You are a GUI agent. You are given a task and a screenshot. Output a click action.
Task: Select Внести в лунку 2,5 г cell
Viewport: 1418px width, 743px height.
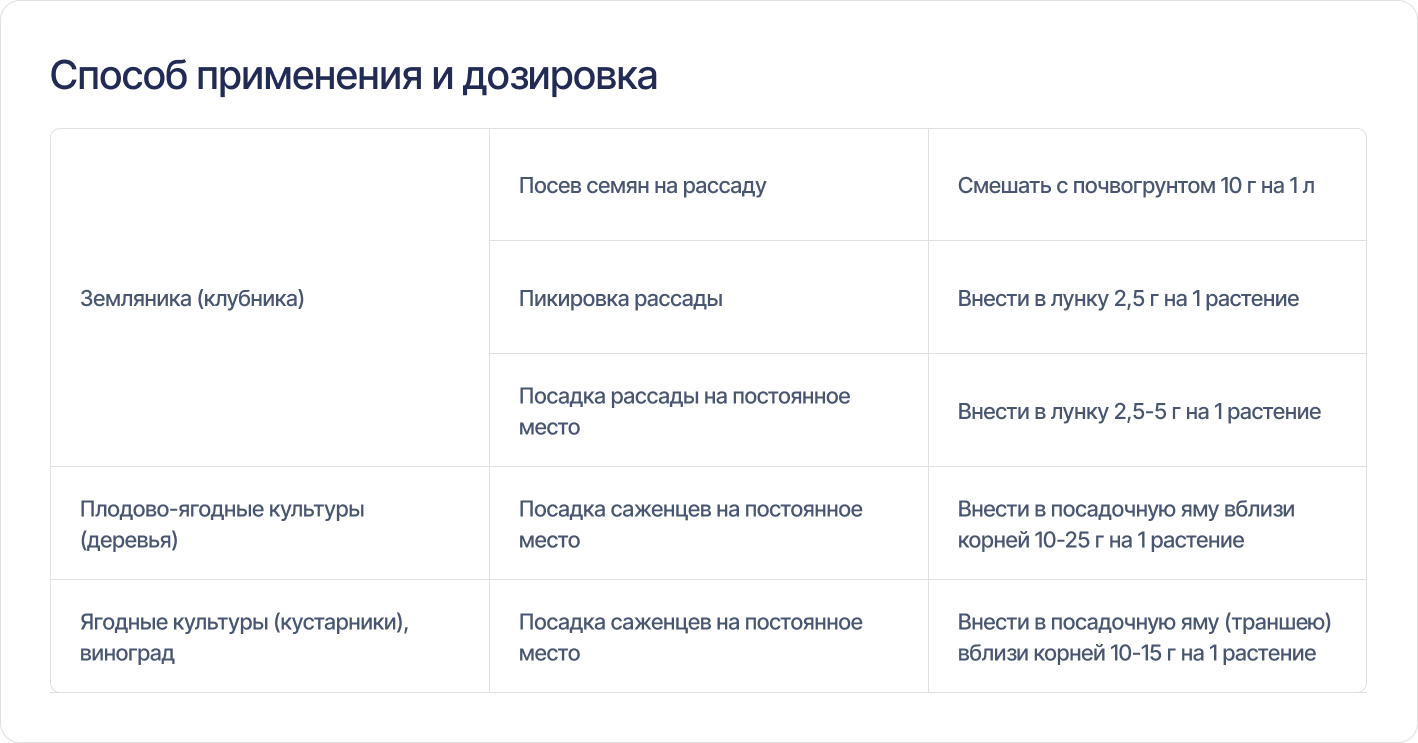[x=1147, y=298]
